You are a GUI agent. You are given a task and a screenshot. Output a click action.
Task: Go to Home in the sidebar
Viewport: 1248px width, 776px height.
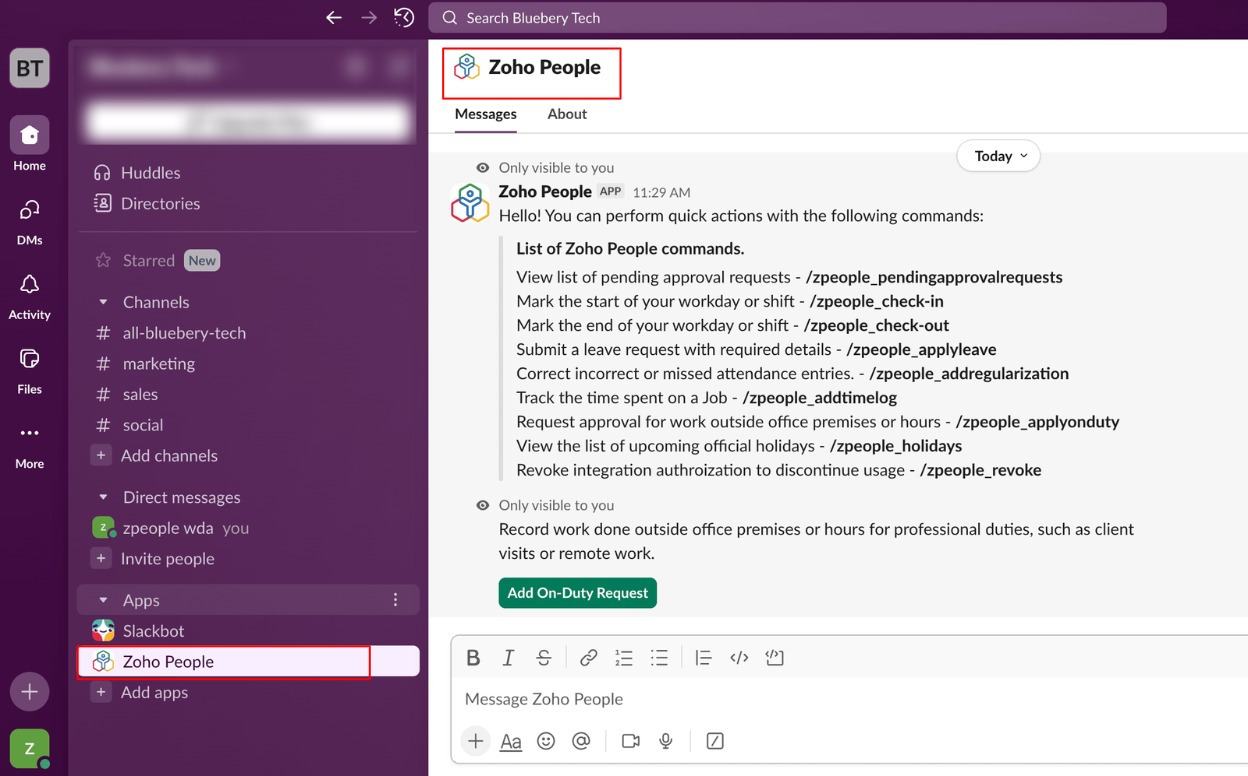(29, 145)
